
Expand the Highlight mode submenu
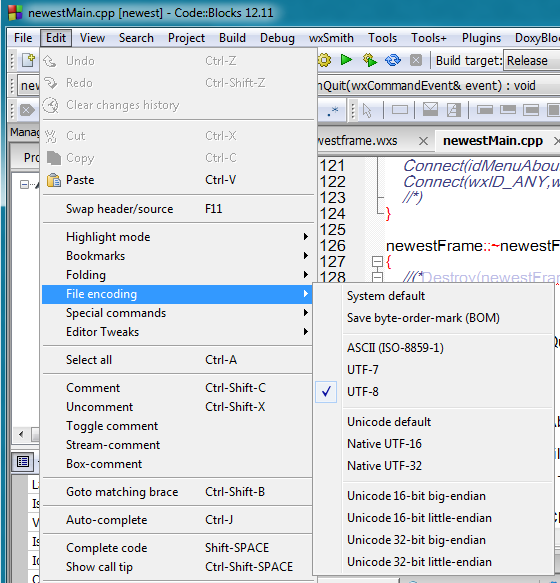coord(177,237)
